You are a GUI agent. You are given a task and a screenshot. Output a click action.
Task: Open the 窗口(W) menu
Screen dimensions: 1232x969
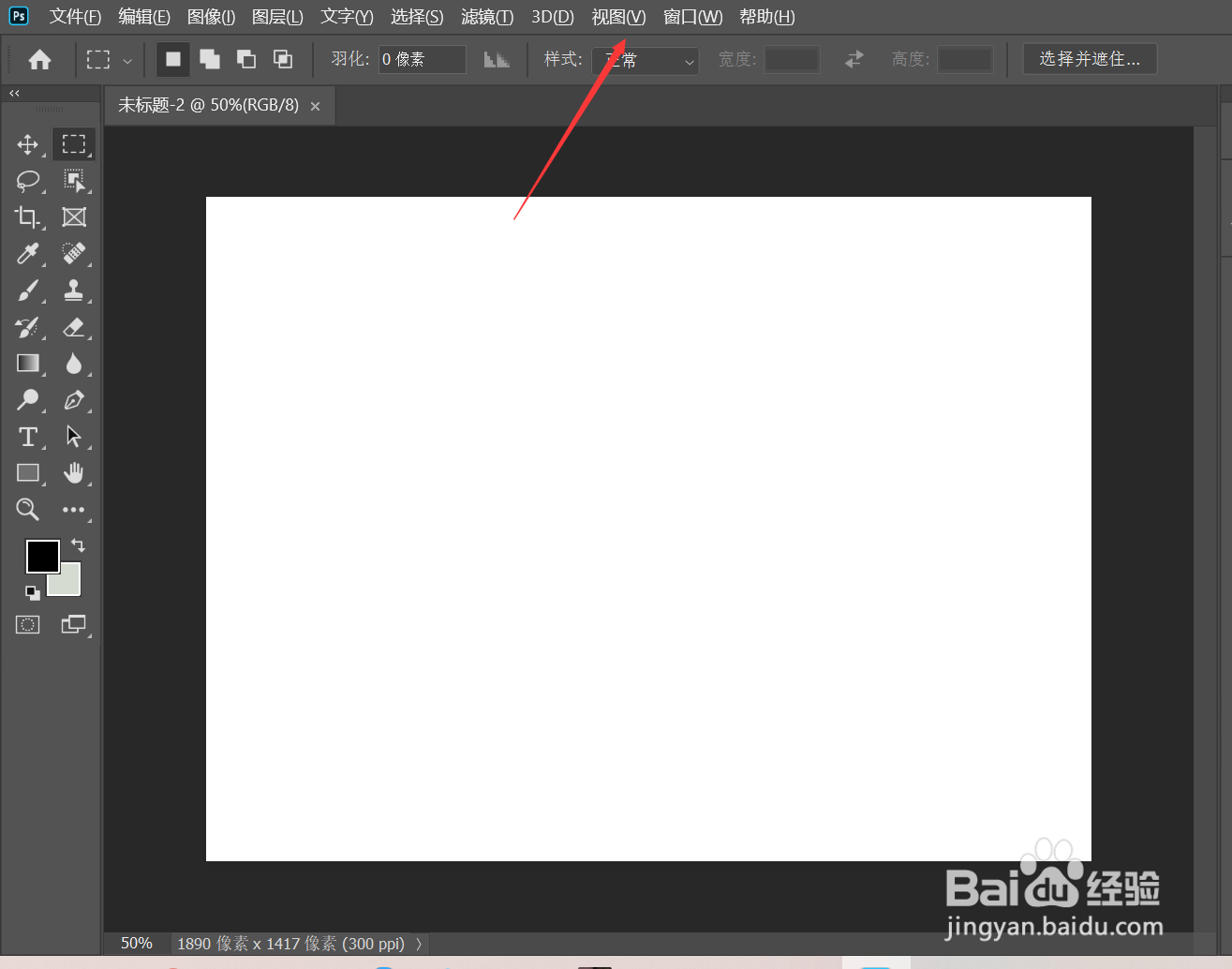coord(692,17)
